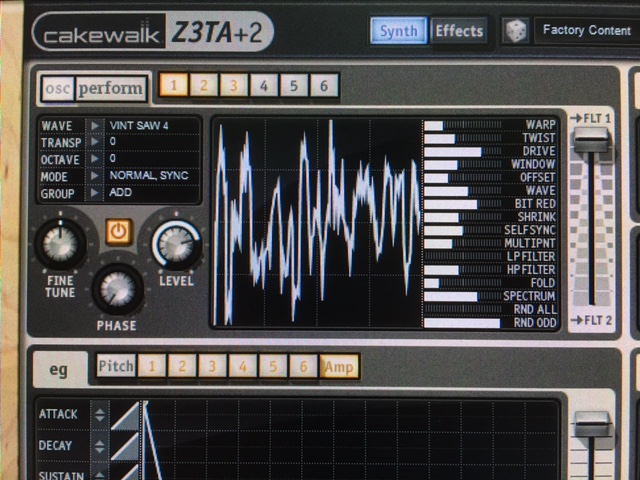Select the Amp envelope button
The image size is (640, 480).
click(339, 367)
